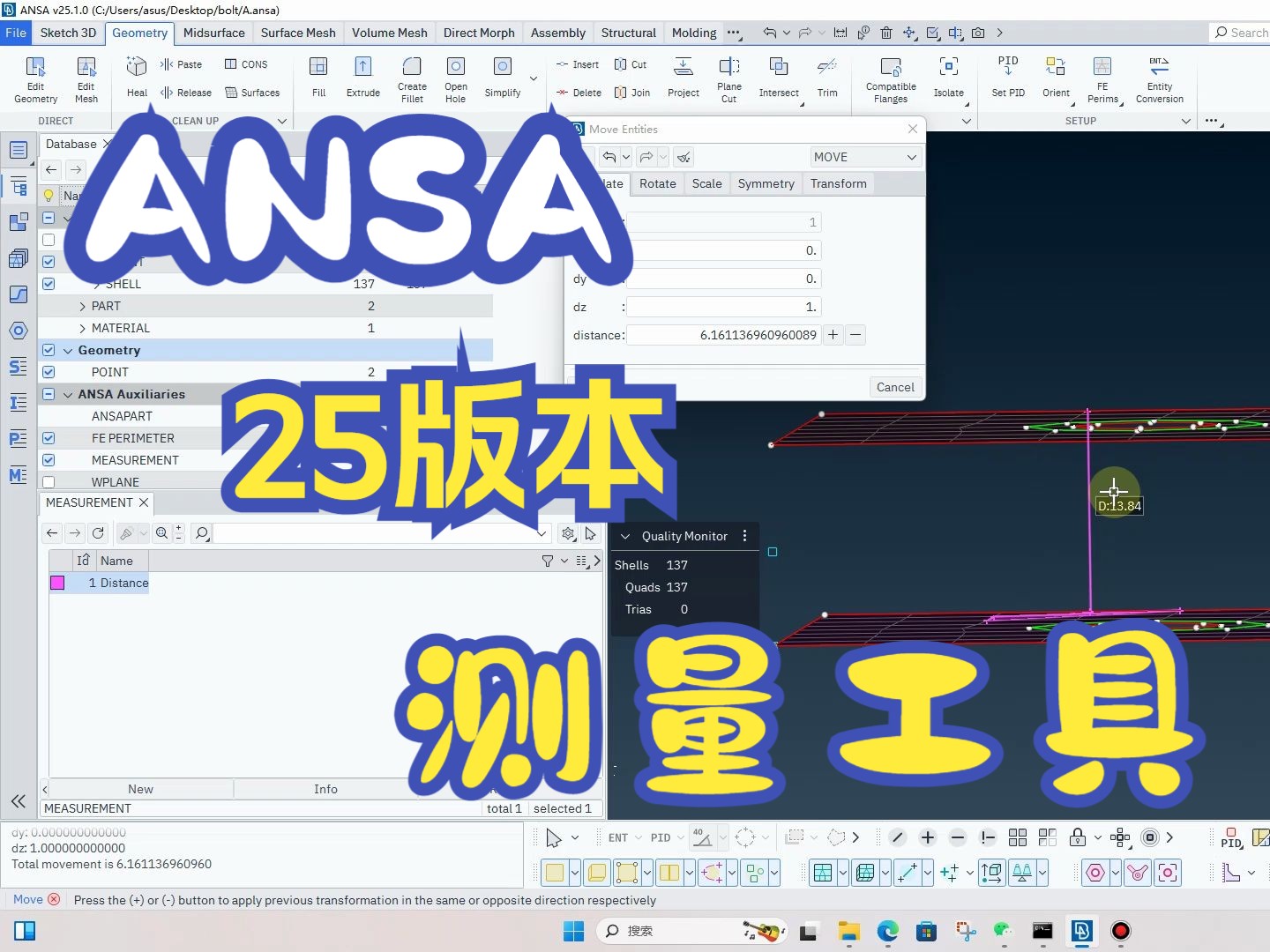Viewport: 1270px width, 952px height.
Task: Click the Isolate tool
Action: (949, 78)
